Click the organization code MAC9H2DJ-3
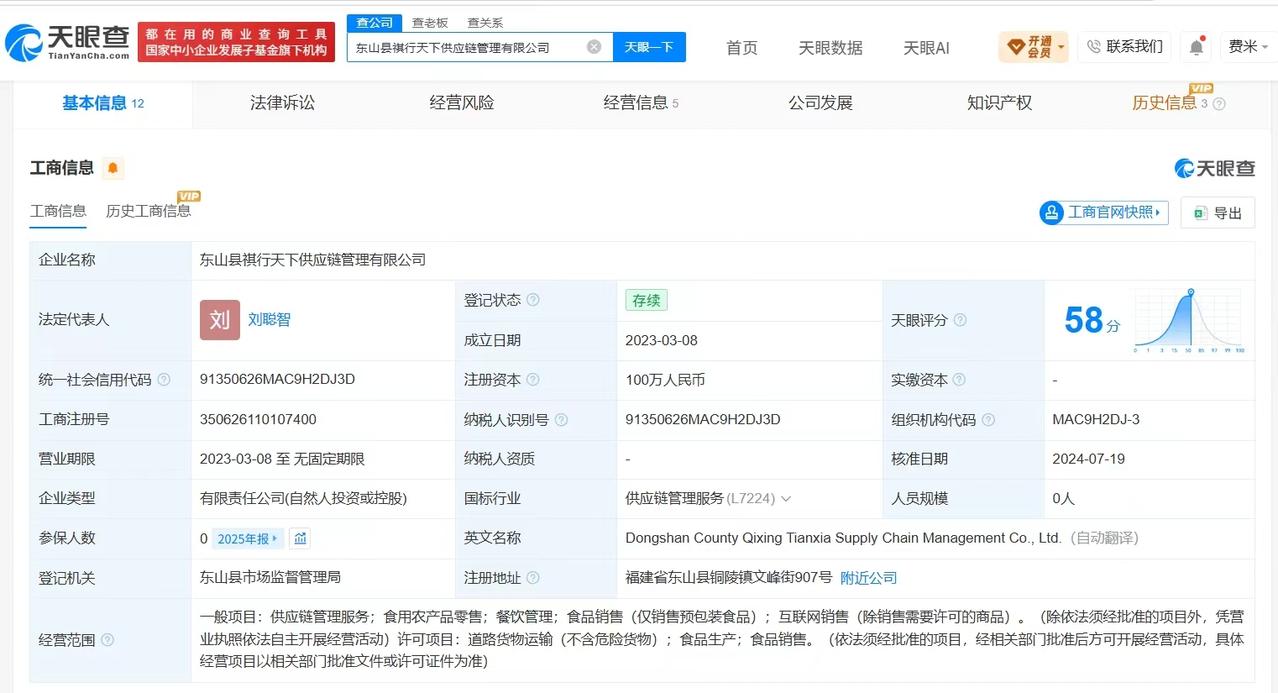This screenshot has height=693, width=1278. click(x=1096, y=420)
